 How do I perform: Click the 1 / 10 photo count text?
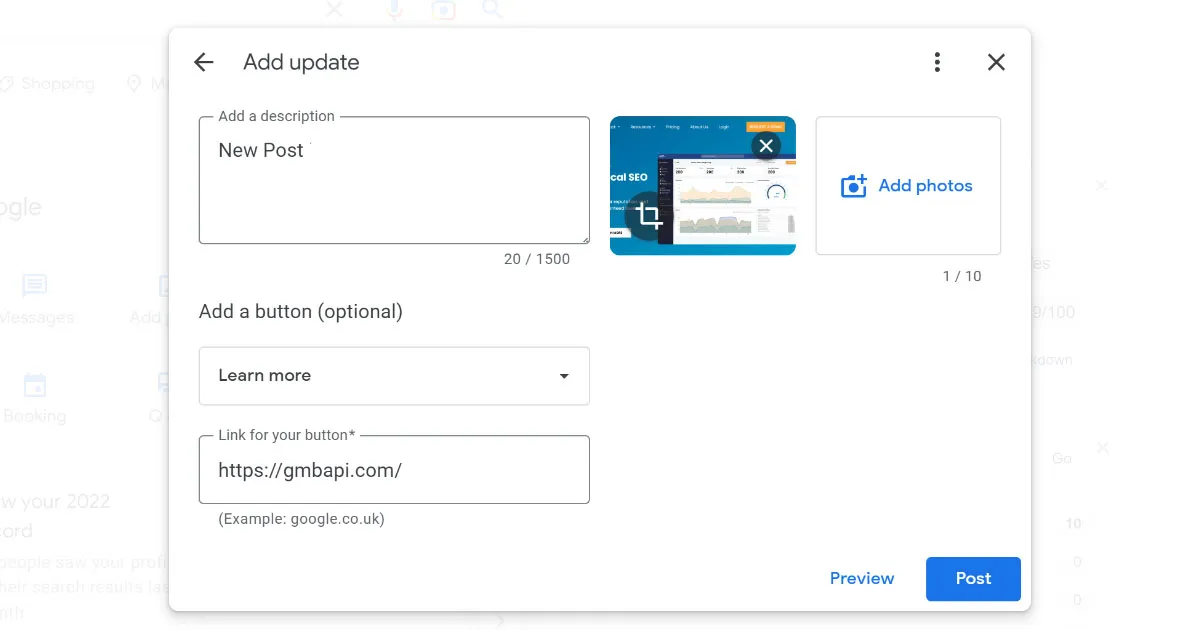tap(962, 276)
